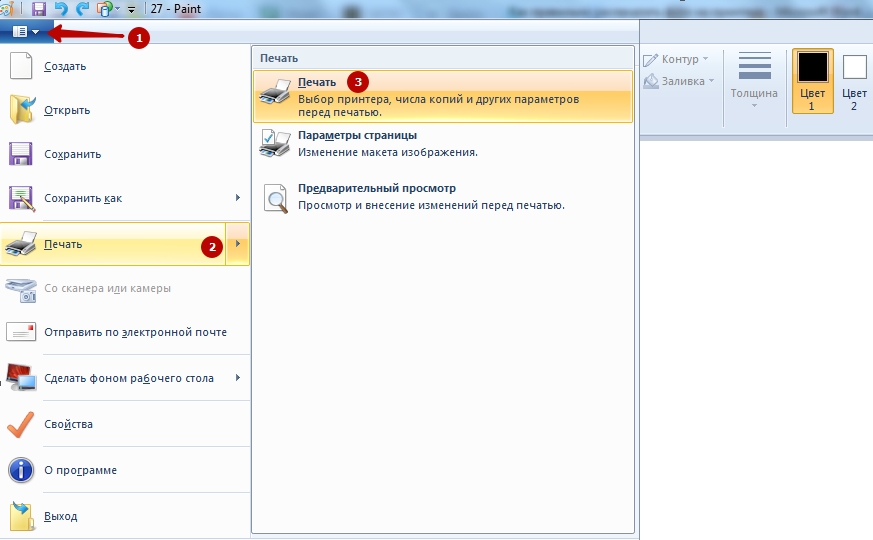Click the Открыть folder icon
The image size is (873, 540).
(x=21, y=110)
